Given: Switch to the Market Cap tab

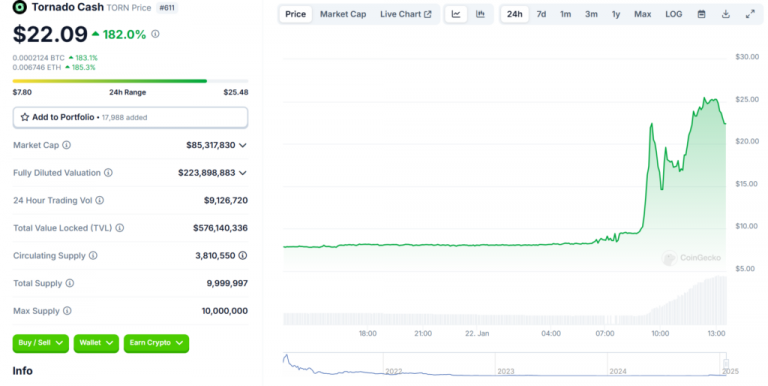Looking at the screenshot, I should pos(343,14).
